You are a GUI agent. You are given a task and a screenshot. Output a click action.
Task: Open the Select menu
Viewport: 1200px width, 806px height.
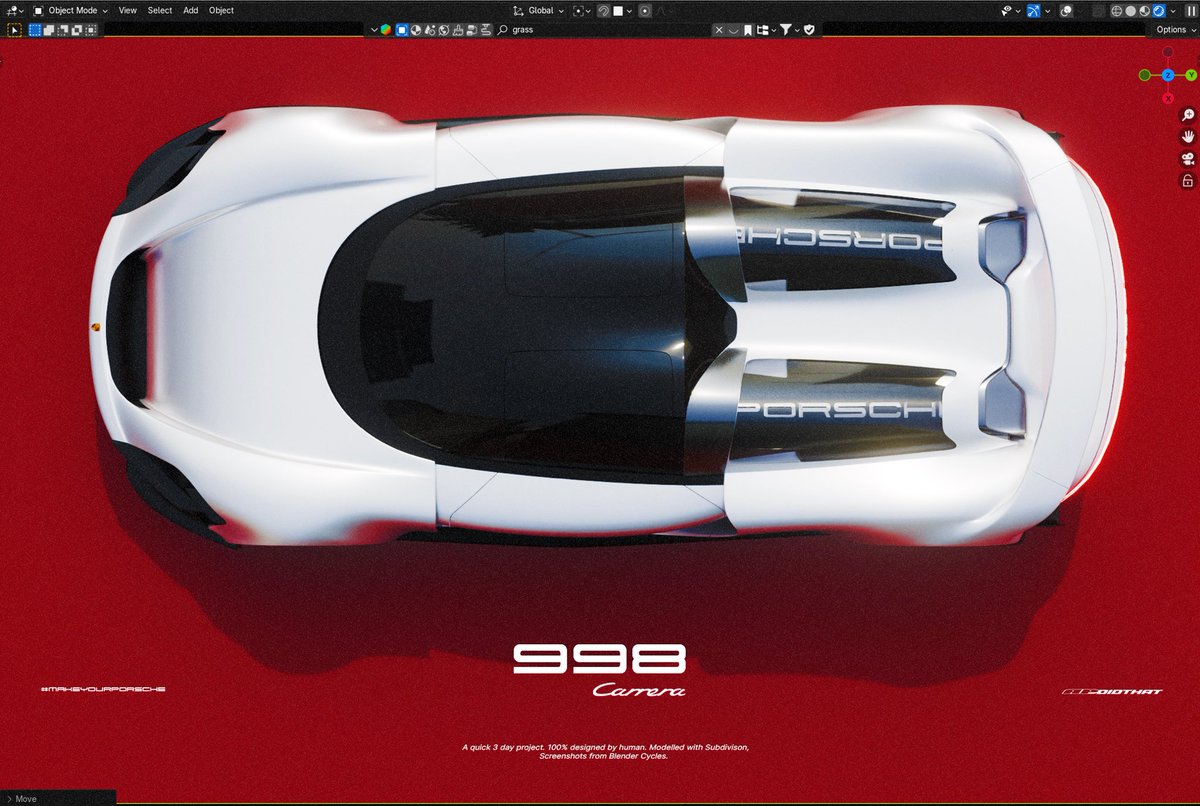click(x=160, y=10)
